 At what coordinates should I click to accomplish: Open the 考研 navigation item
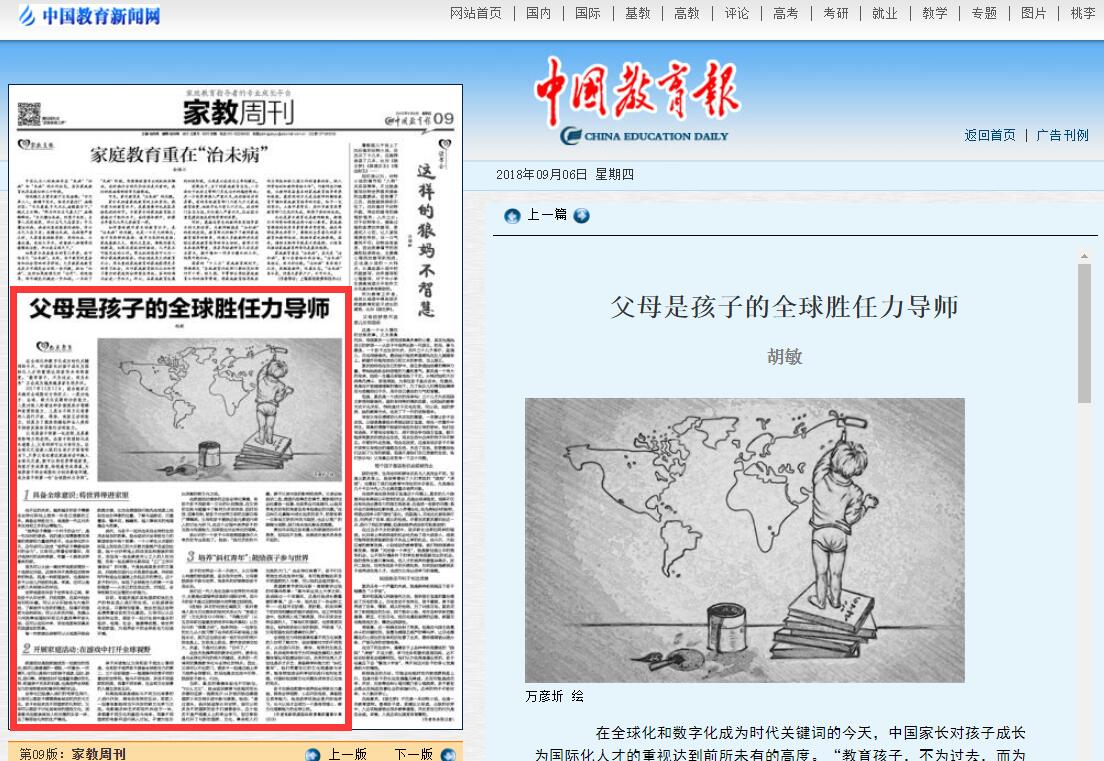pos(836,13)
